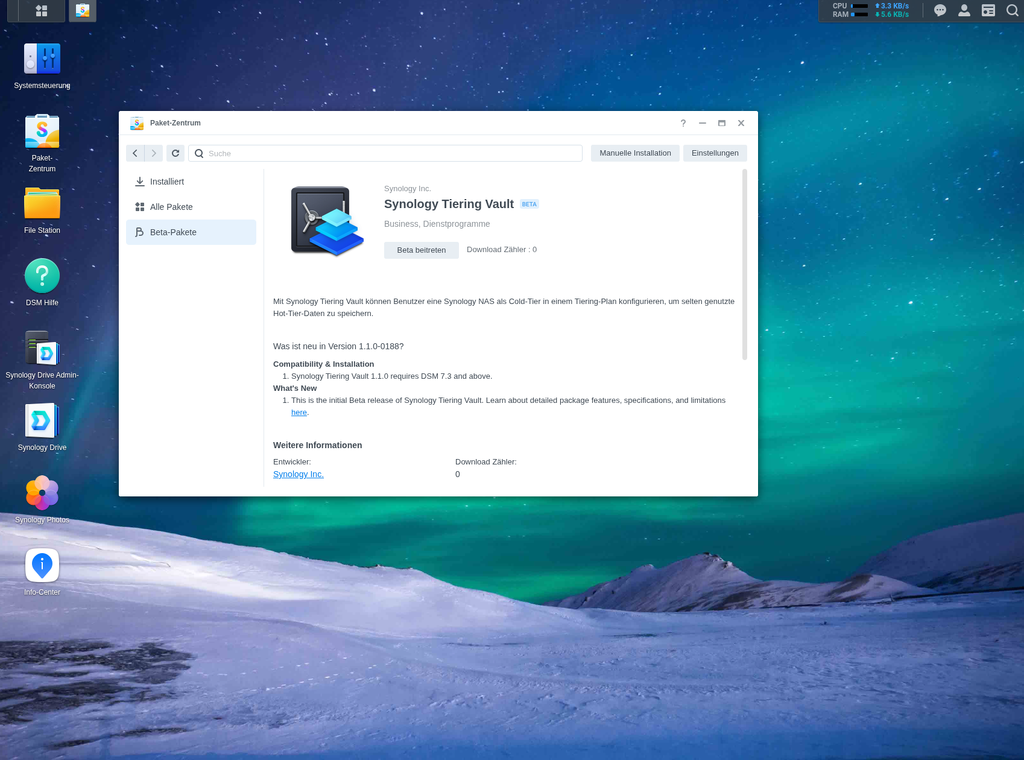Select Installiert in the sidebar
1024x760 pixels.
[x=167, y=182]
